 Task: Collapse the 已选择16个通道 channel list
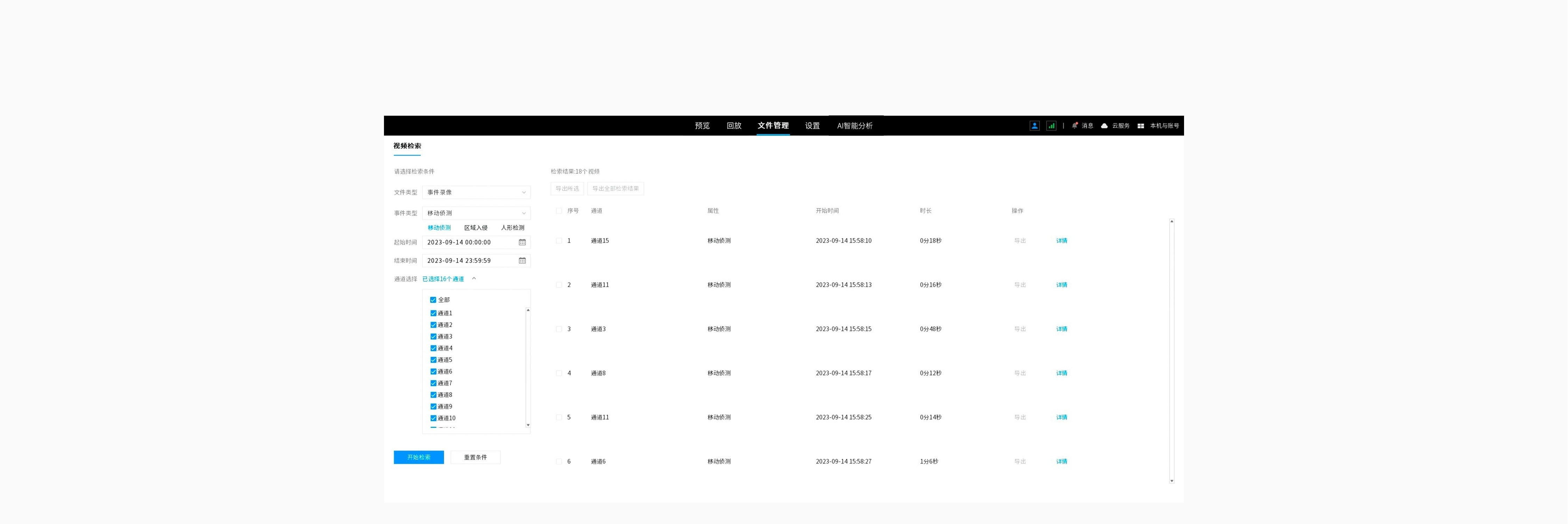tap(474, 279)
